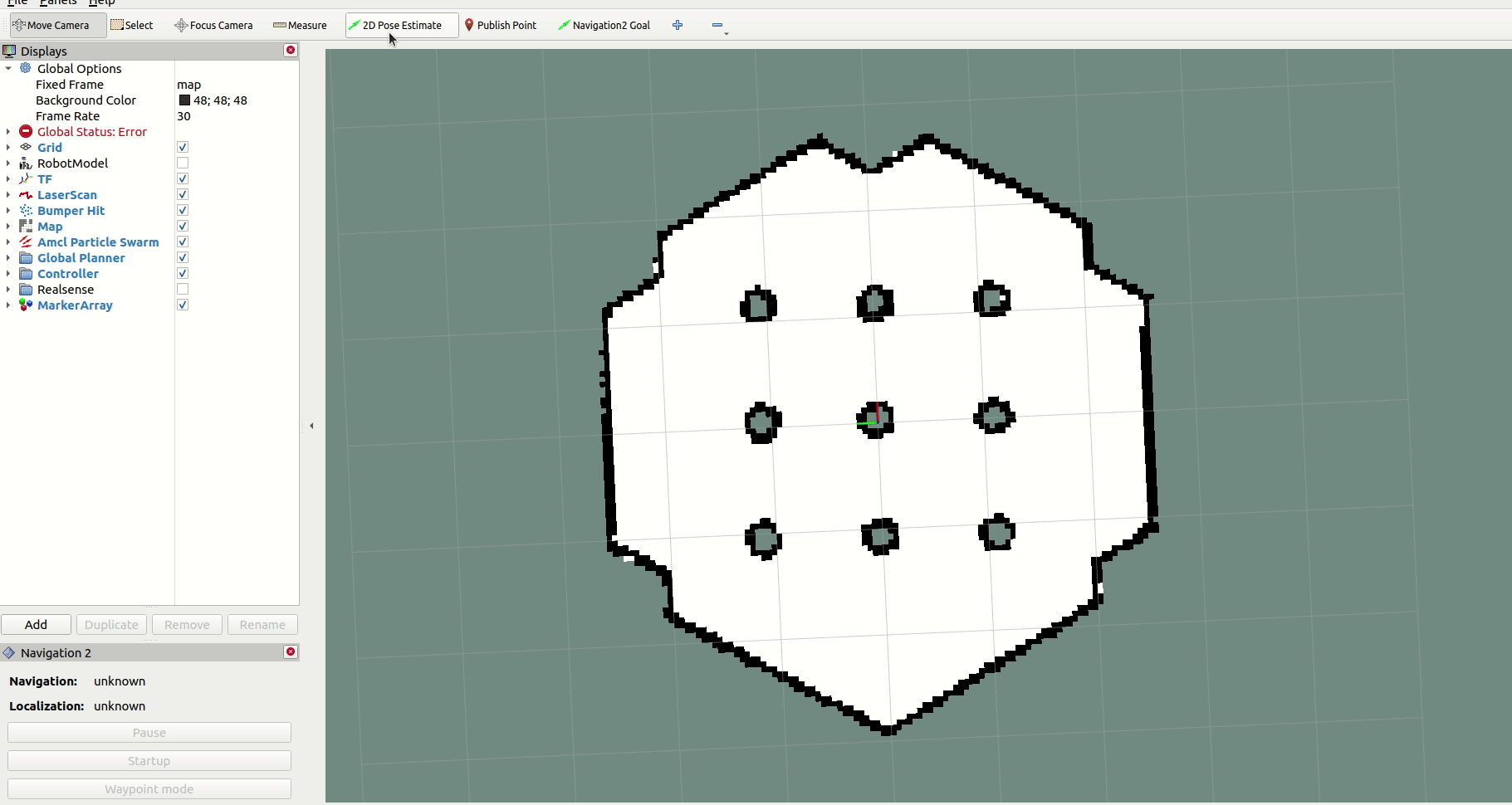Image resolution: width=1512 pixels, height=805 pixels.
Task: Click the Startup button in Navigation 2
Action: click(149, 760)
